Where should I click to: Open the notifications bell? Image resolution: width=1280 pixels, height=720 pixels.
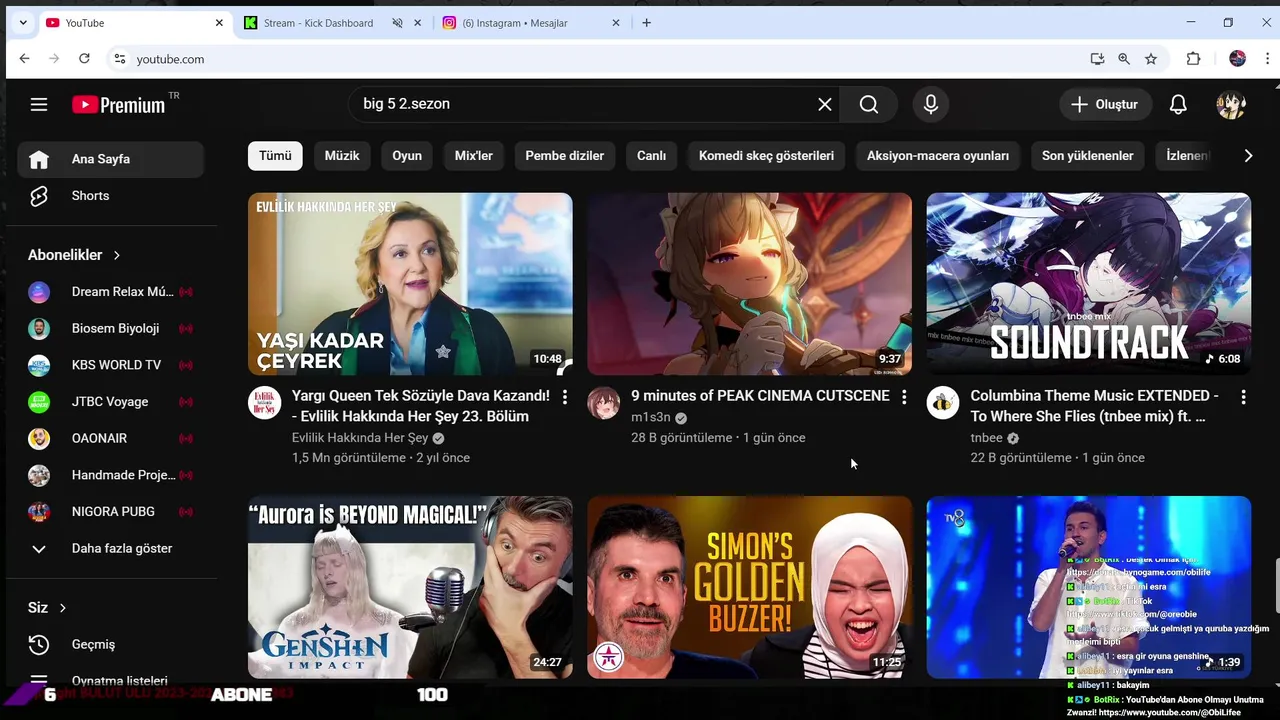pyautogui.click(x=1178, y=104)
